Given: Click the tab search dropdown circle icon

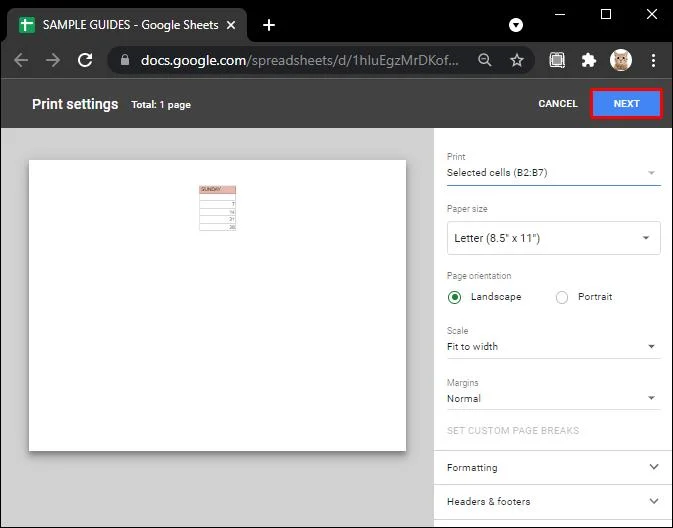Looking at the screenshot, I should (516, 25).
